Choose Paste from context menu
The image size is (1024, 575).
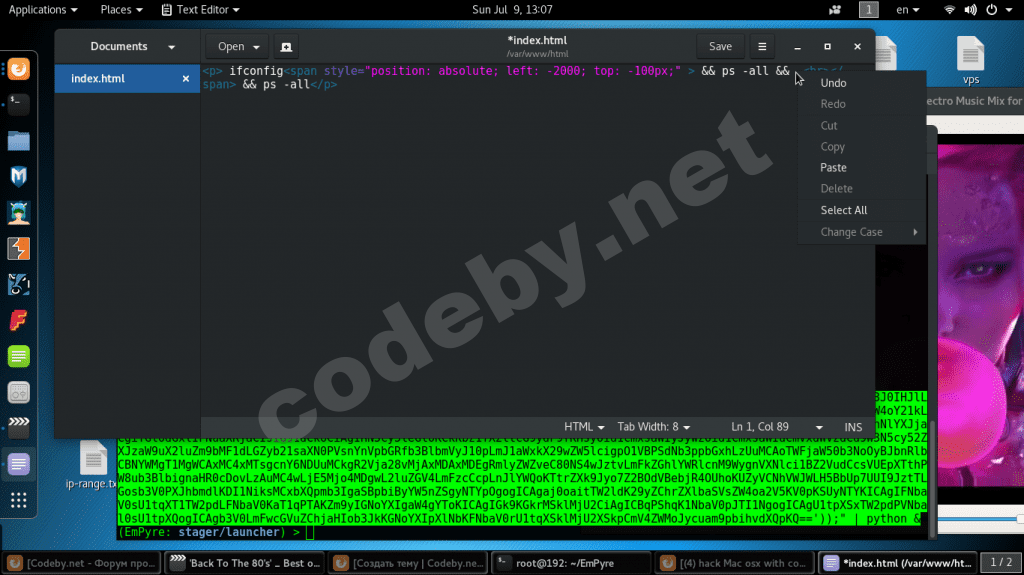tap(861, 167)
